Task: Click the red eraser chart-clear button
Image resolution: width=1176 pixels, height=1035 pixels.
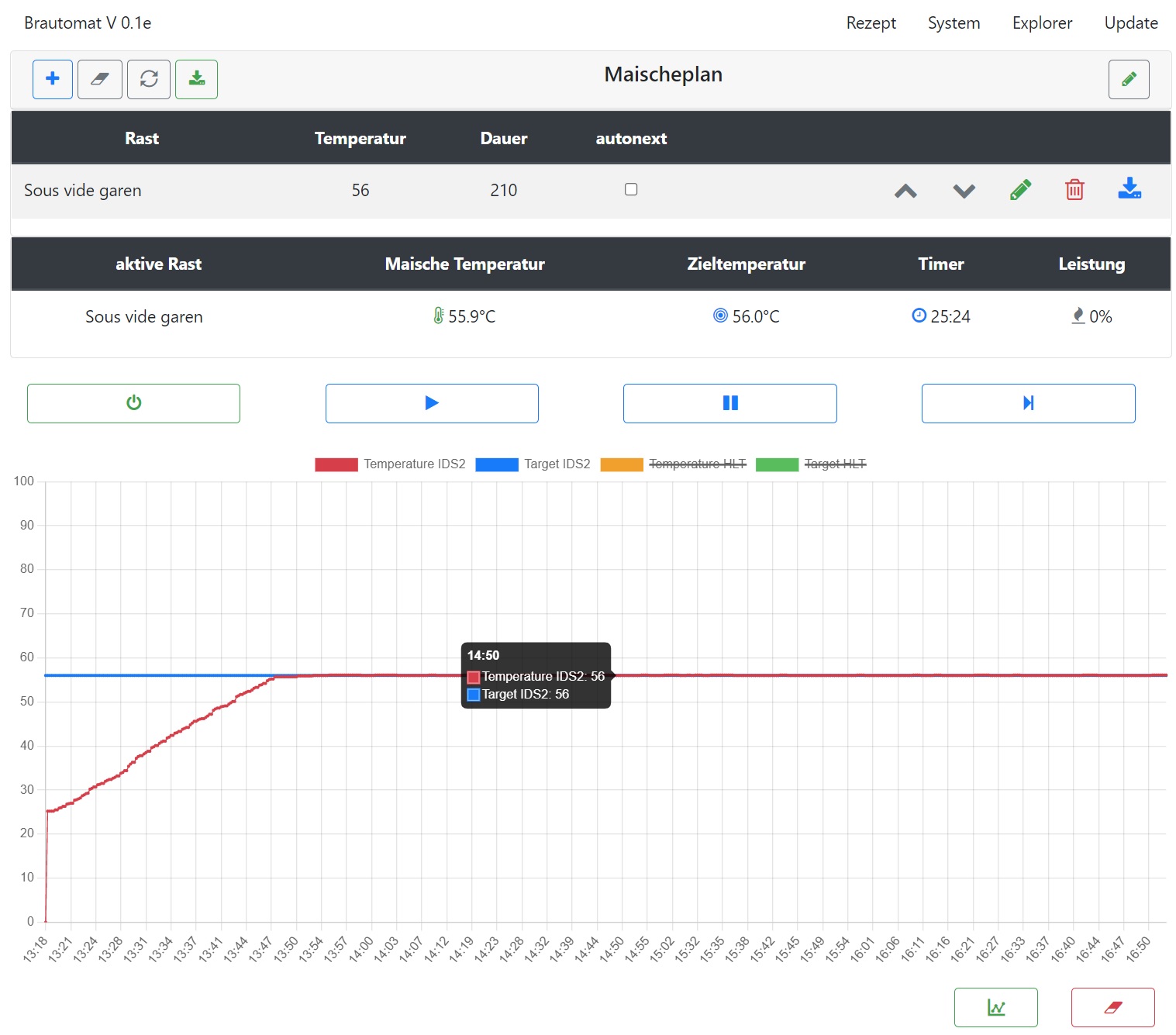Action: point(1112,1007)
